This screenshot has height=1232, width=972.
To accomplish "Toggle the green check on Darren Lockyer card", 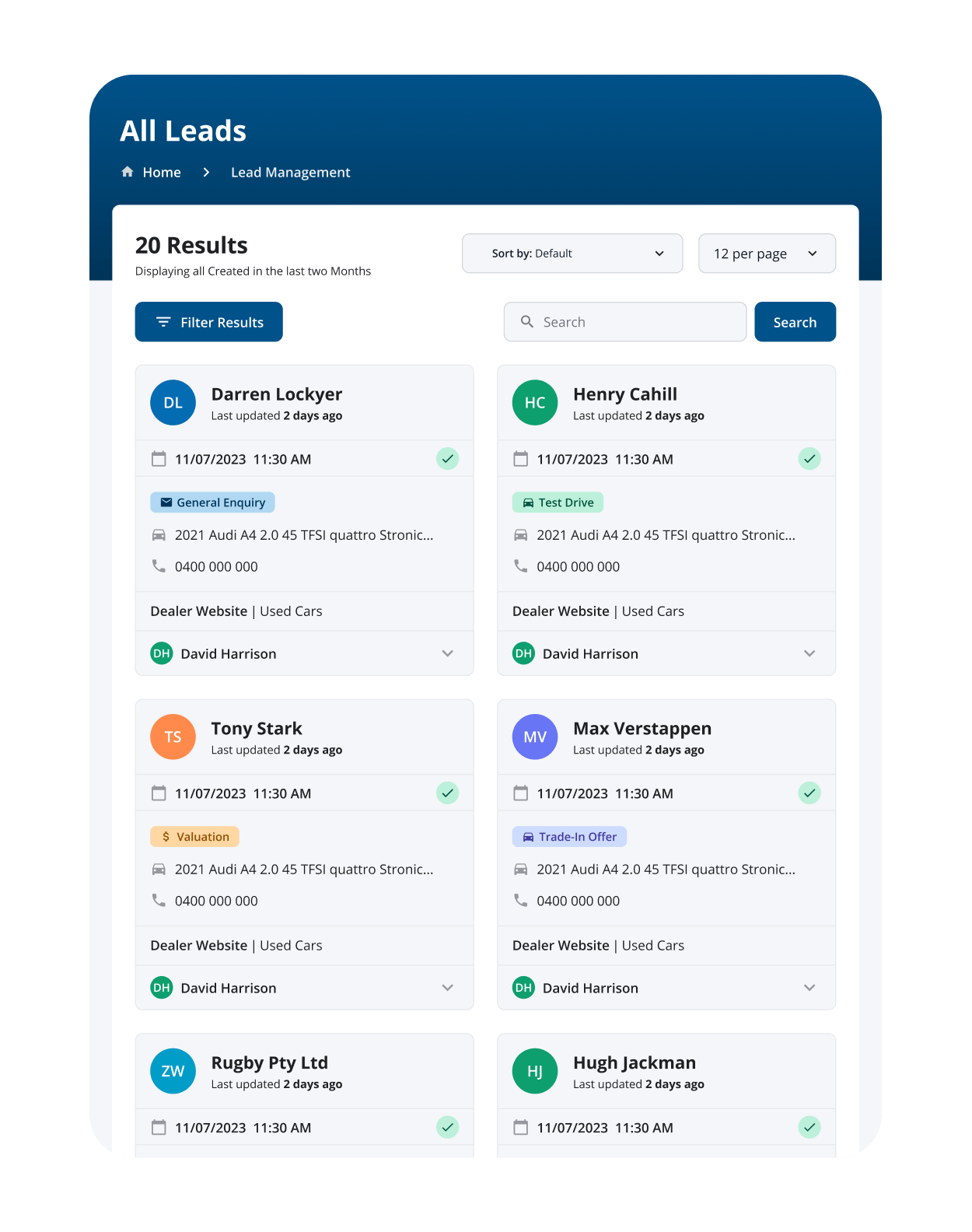I will (x=447, y=459).
